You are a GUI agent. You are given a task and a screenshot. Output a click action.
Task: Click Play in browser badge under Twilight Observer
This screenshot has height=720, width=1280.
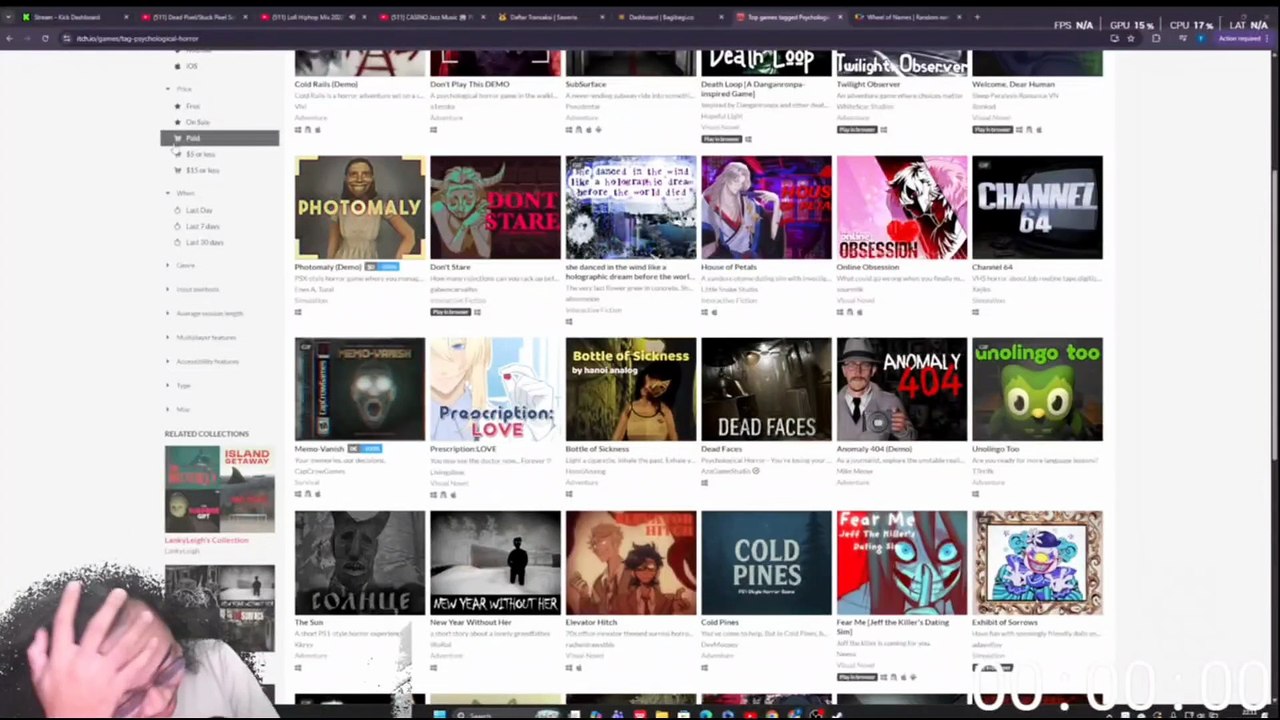857,130
